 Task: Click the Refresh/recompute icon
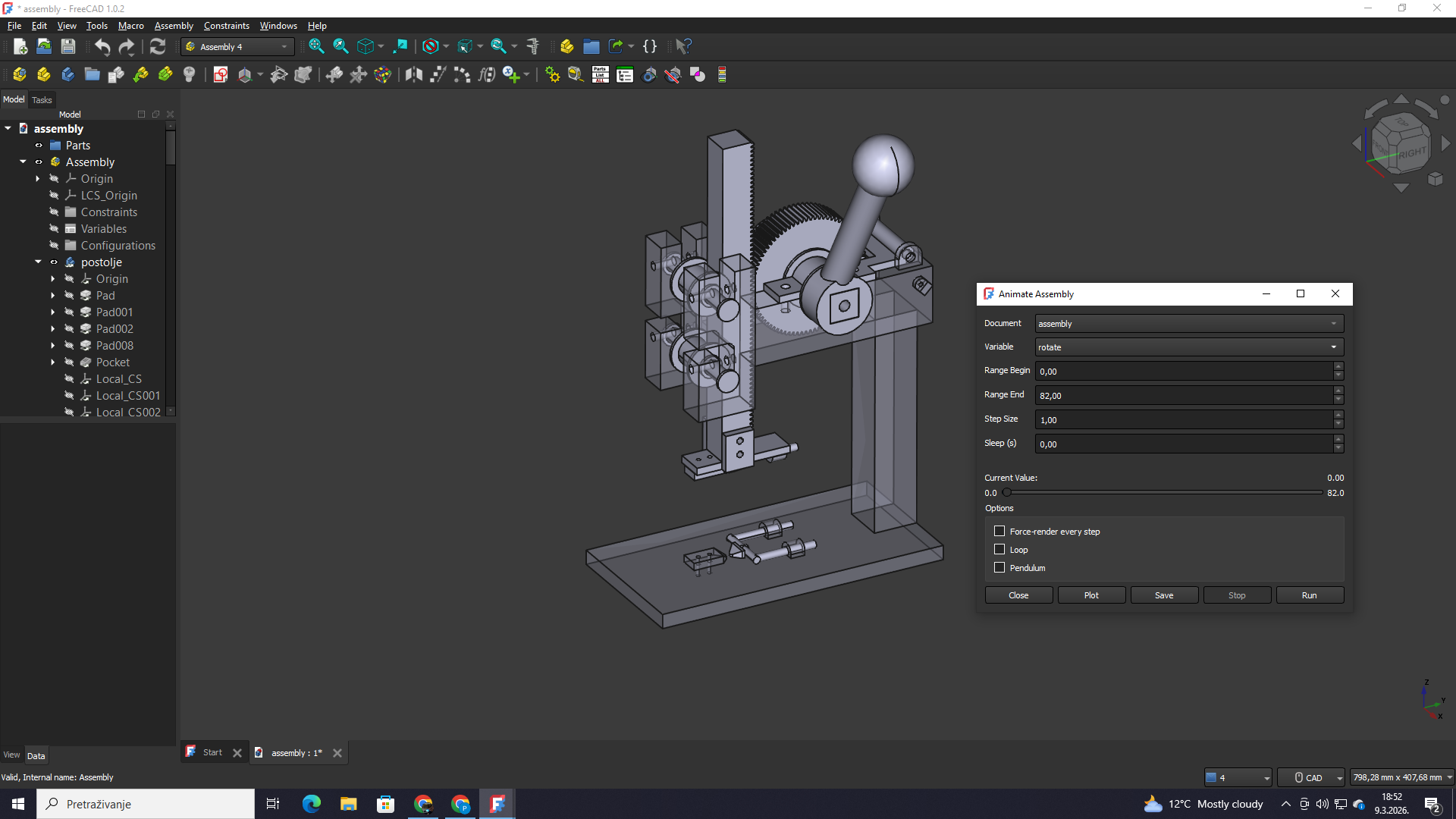tap(158, 46)
